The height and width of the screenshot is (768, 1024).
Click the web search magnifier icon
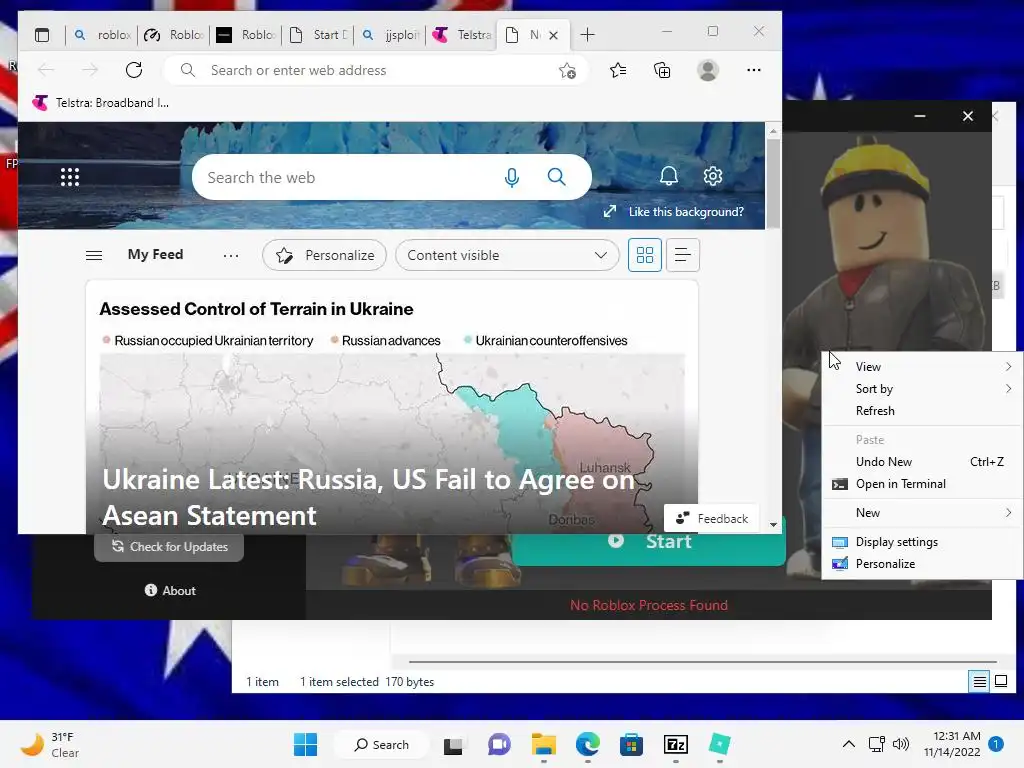point(556,176)
